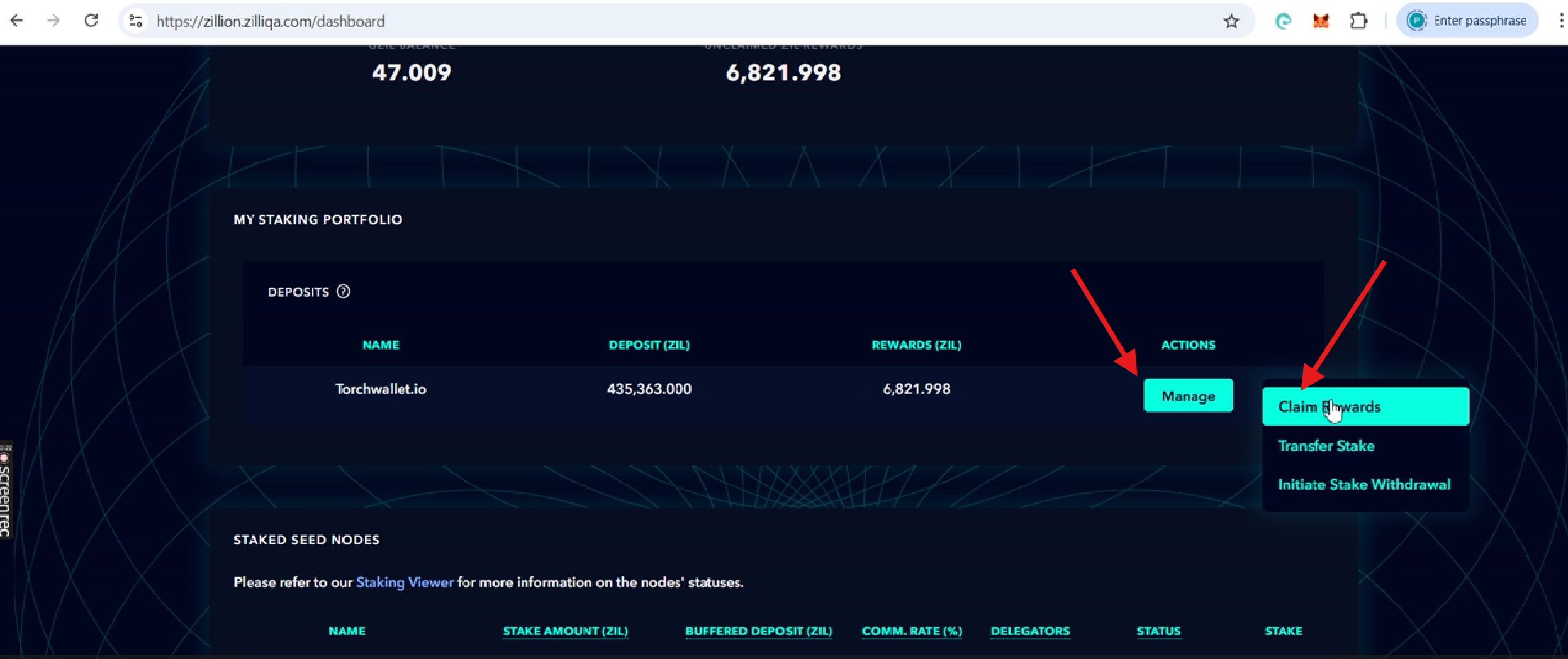Open the MetaMask fox extension
1568x659 pixels.
click(1321, 21)
